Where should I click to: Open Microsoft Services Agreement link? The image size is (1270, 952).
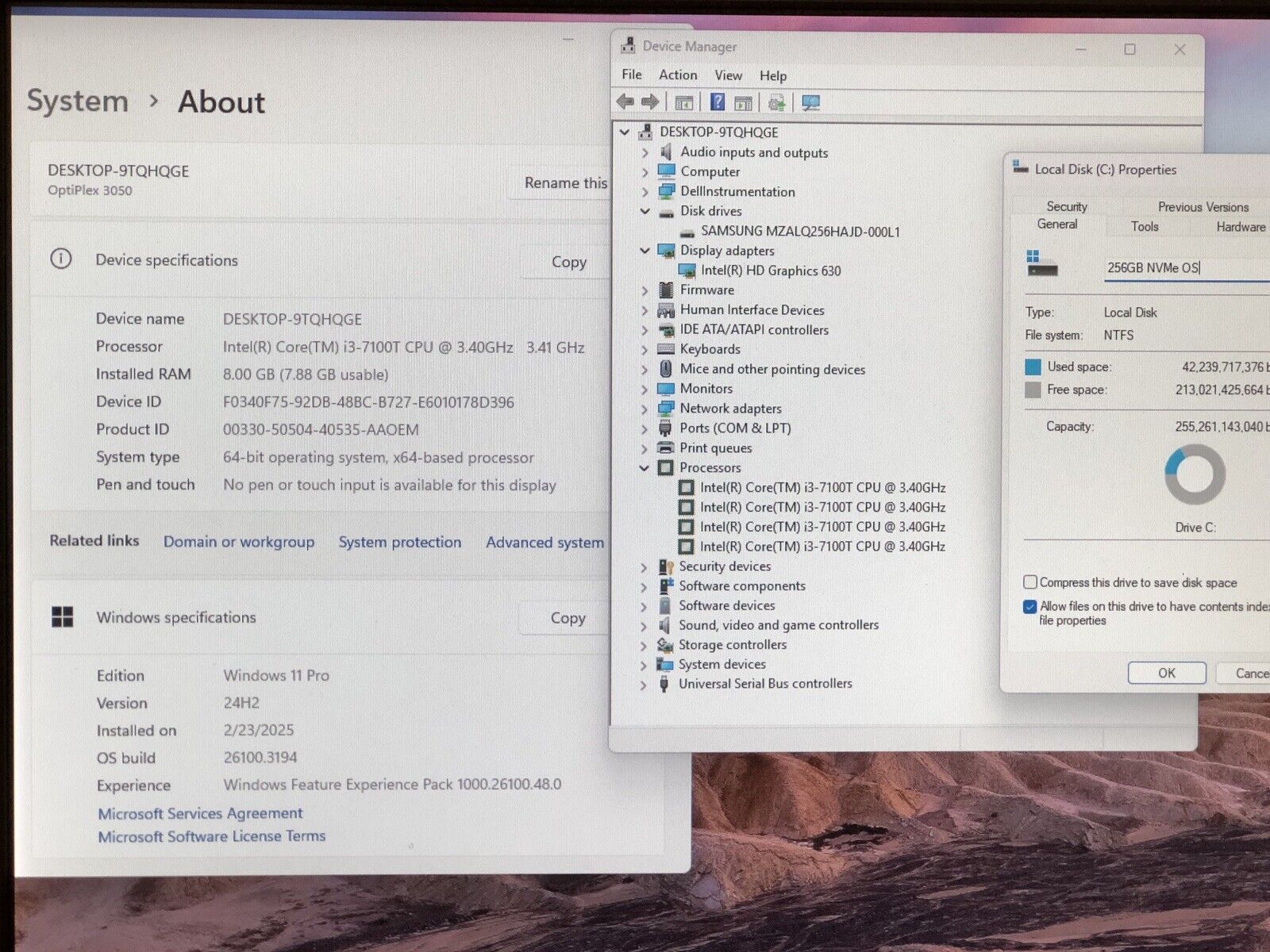click(200, 813)
